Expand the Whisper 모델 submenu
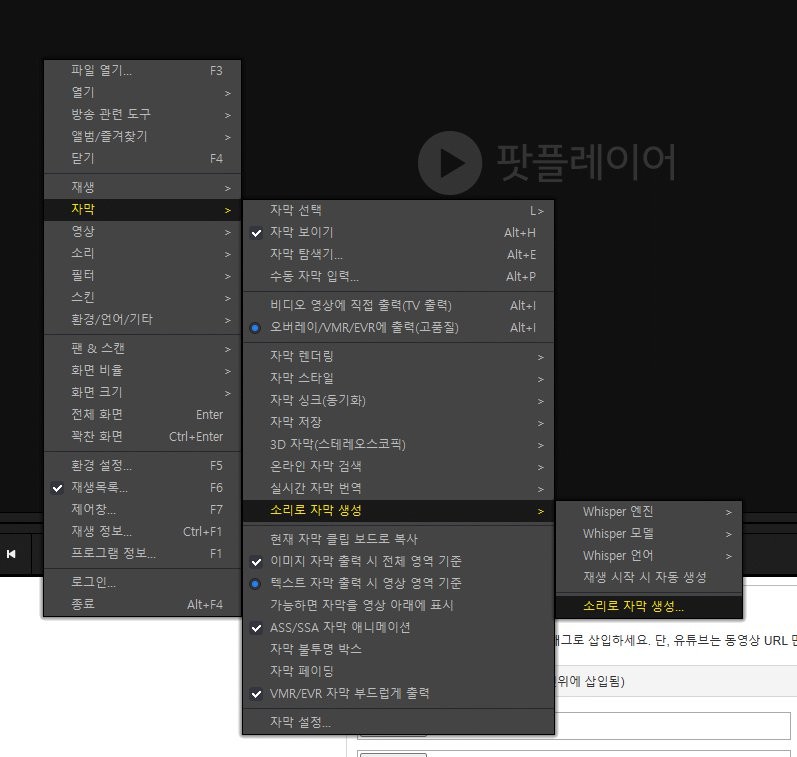The width and height of the screenshot is (797, 757). pos(649,533)
